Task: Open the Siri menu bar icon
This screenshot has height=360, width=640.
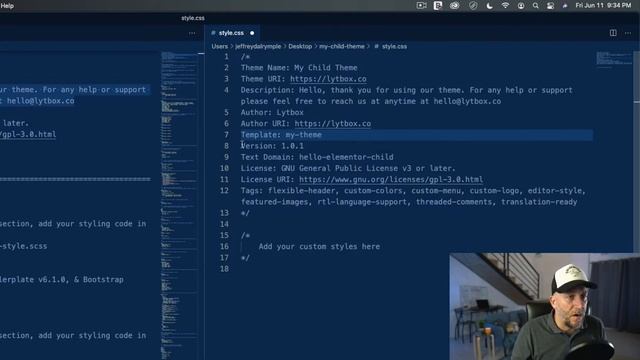Action: click(x=565, y=6)
